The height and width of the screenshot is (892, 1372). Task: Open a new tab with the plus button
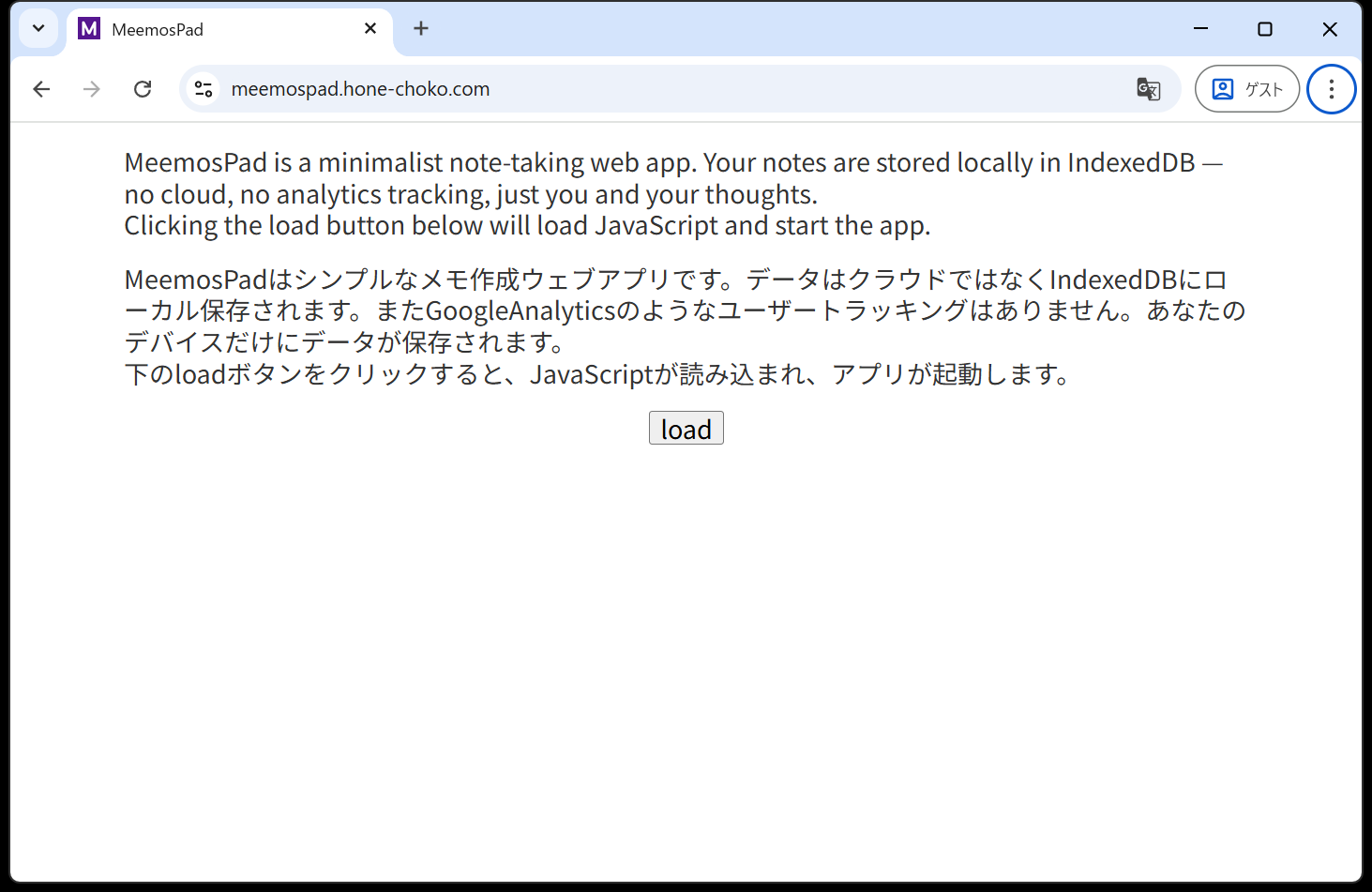coord(421,28)
